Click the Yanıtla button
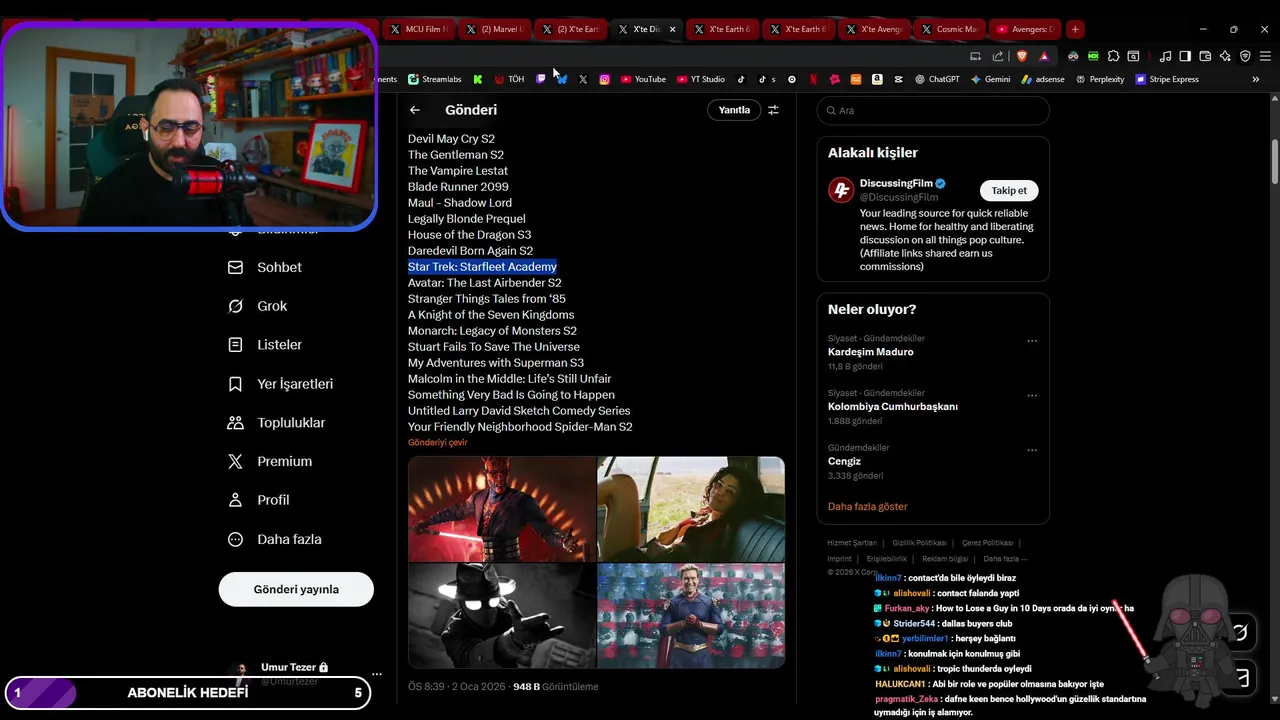 point(734,110)
